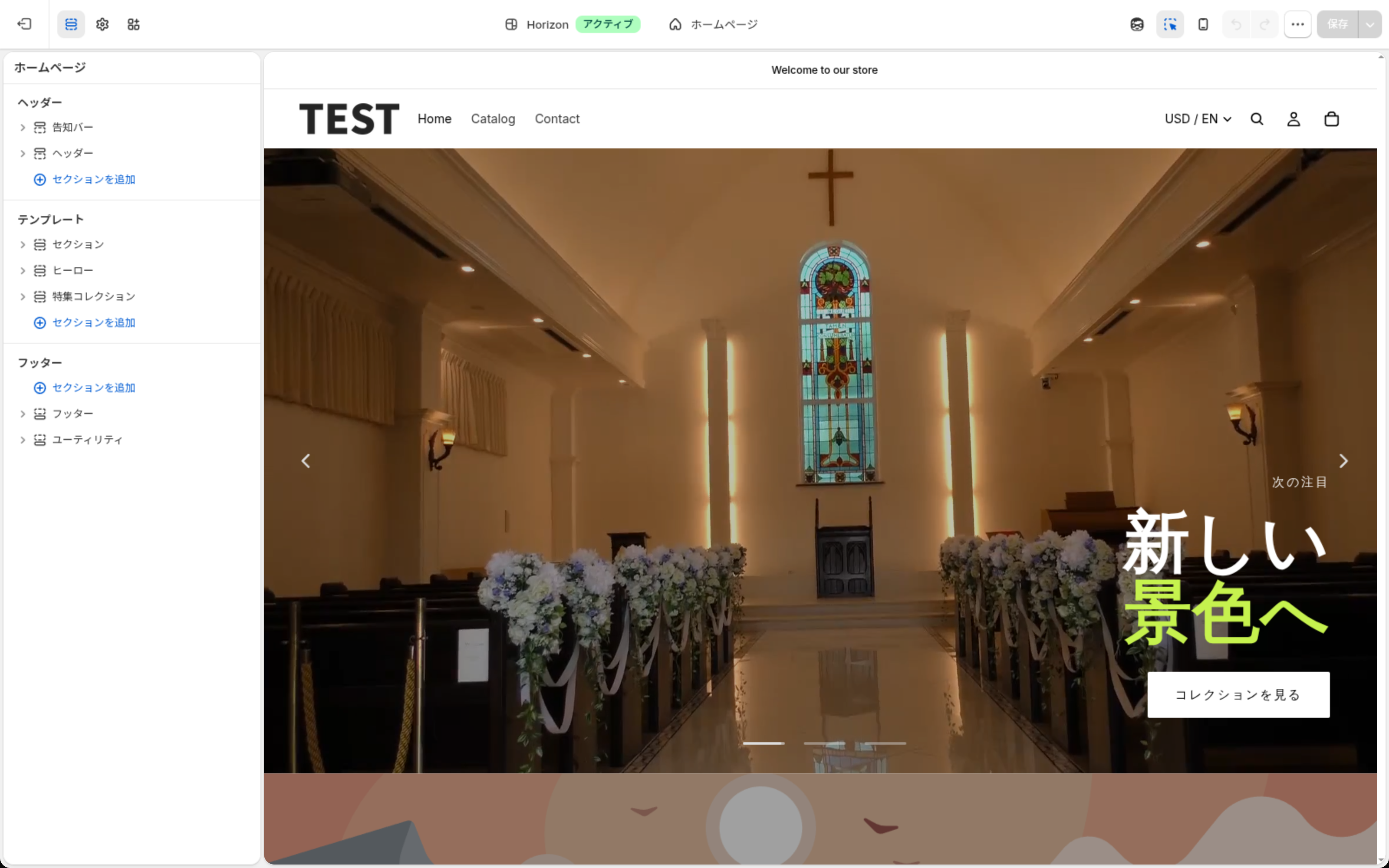Click Home in the store navigation
This screenshot has width=1389, height=868.
pos(434,119)
